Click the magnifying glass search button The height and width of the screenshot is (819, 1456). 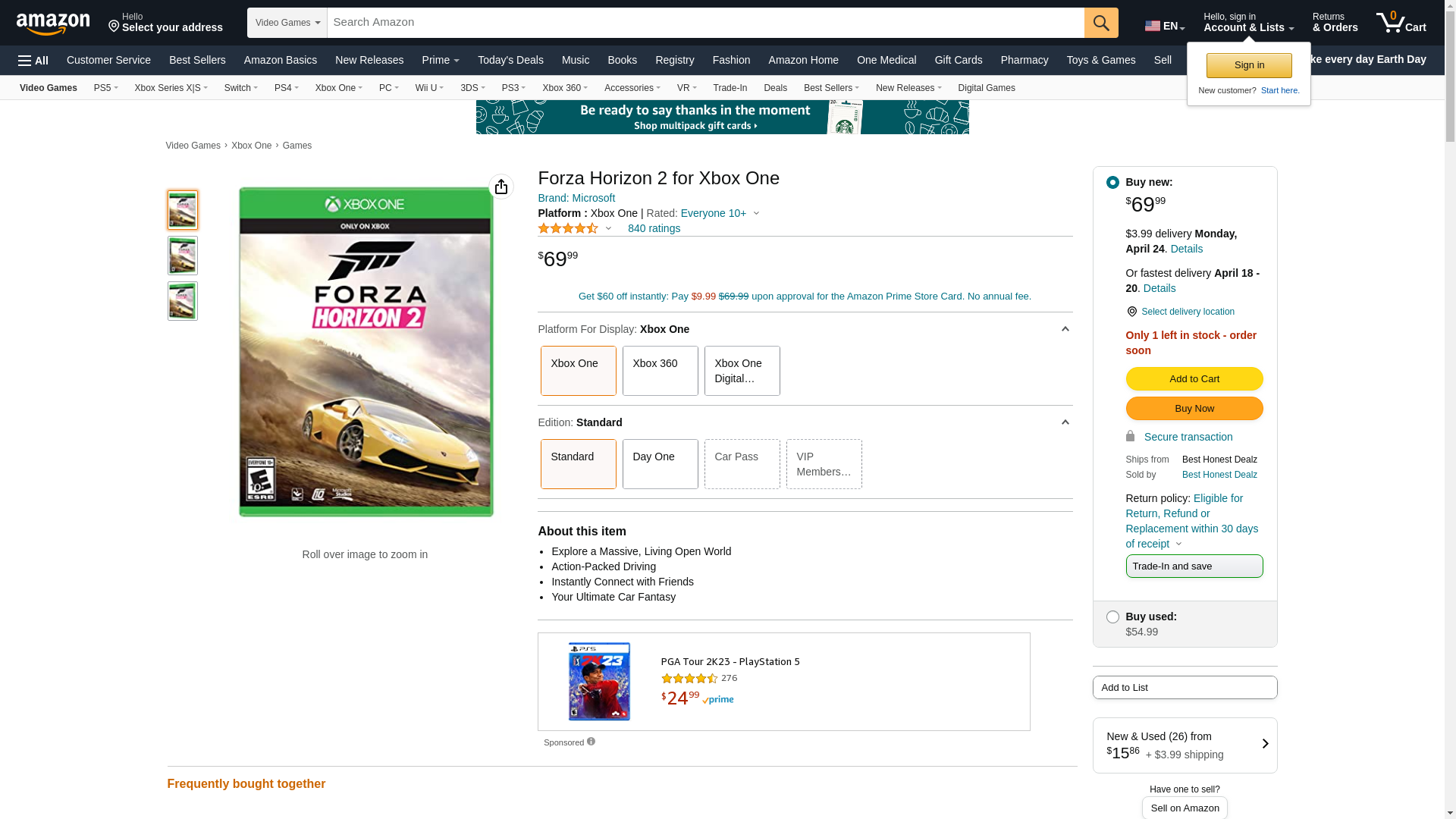pyautogui.click(x=1101, y=23)
